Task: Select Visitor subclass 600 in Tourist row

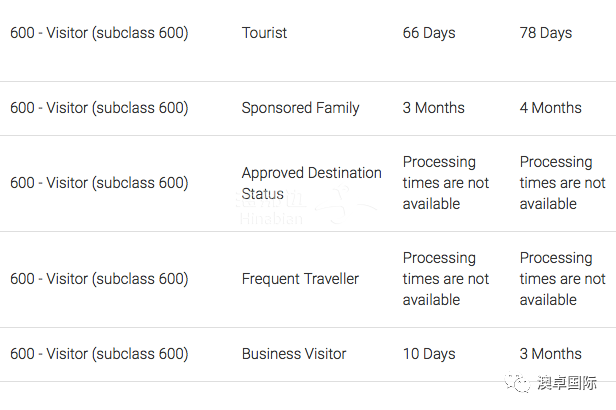Action: tap(99, 33)
